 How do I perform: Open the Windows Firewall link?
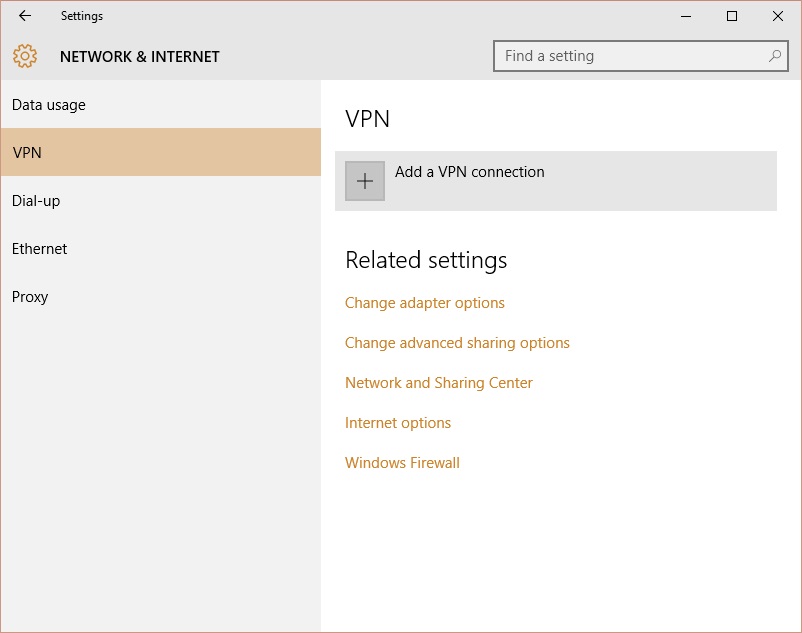click(402, 463)
